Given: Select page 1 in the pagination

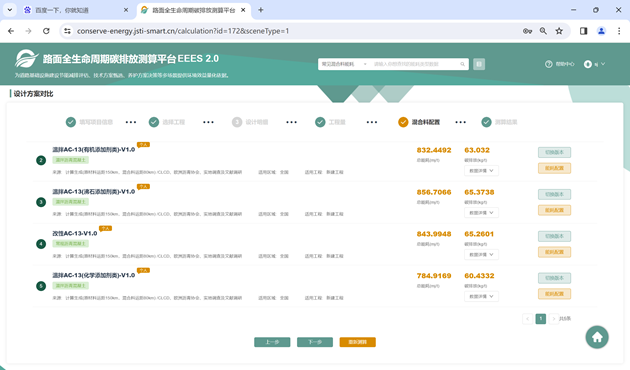Looking at the screenshot, I should point(541,319).
